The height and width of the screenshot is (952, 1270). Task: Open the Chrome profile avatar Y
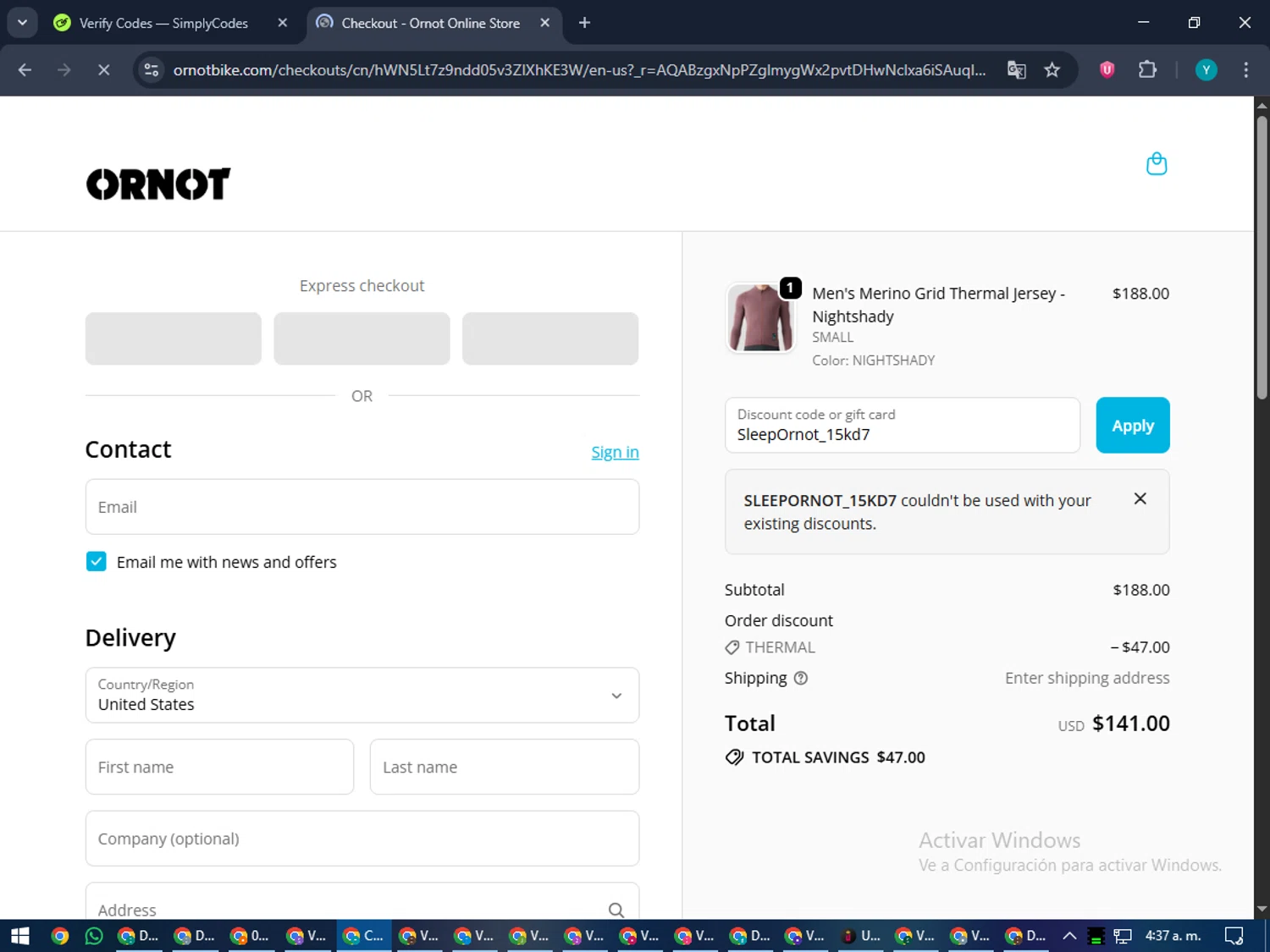click(x=1206, y=69)
